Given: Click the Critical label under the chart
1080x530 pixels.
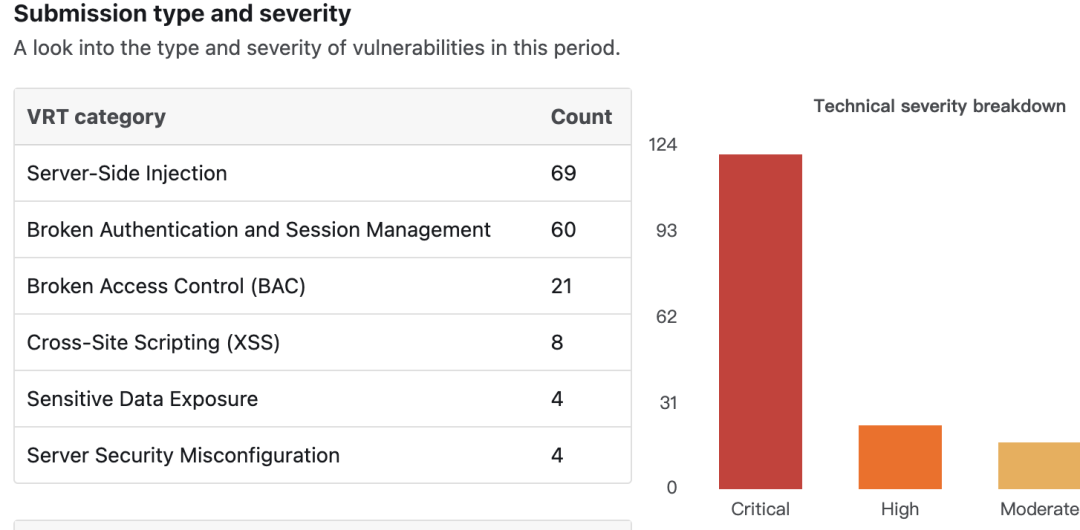Looking at the screenshot, I should pyautogui.click(x=761, y=509).
